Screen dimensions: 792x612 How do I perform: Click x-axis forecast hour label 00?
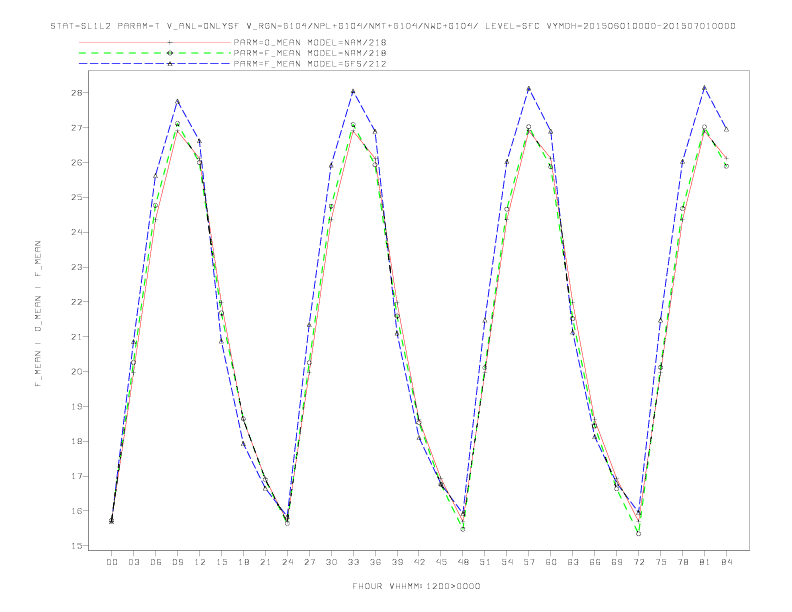click(112, 562)
